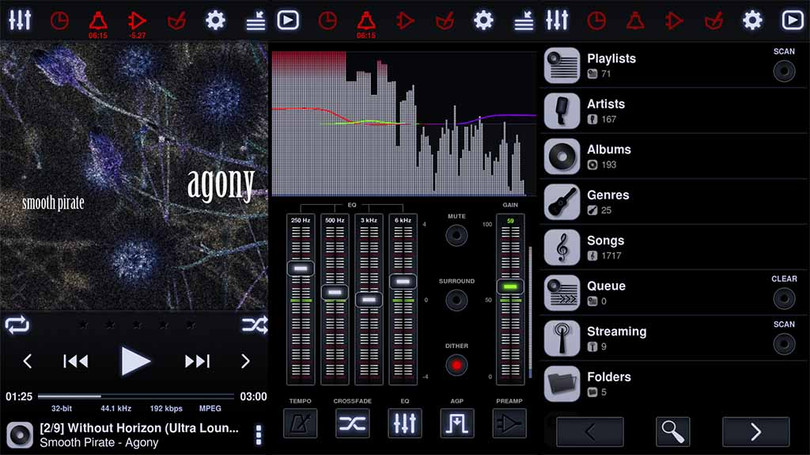Open the Playlists category
This screenshot has width=810, height=455.
pos(611,65)
